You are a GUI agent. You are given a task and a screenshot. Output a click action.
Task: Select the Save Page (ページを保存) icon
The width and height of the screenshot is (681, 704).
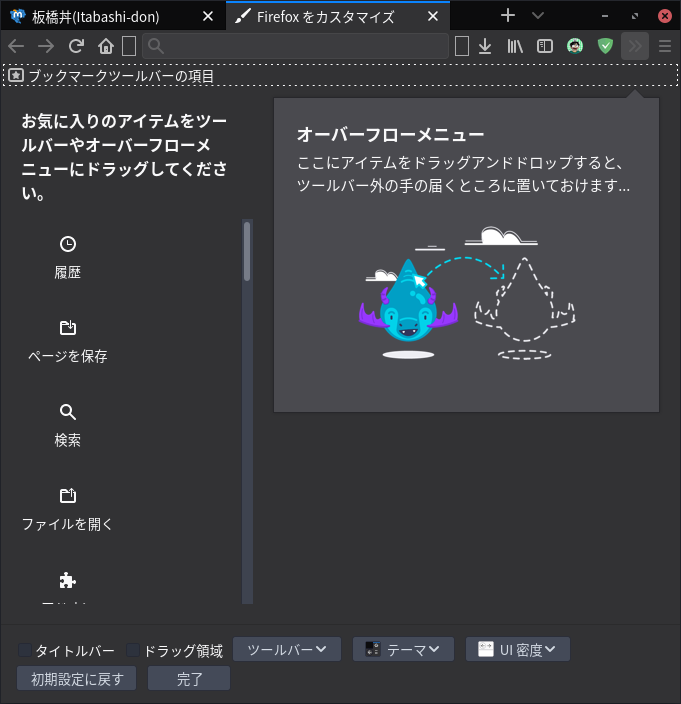(67, 328)
